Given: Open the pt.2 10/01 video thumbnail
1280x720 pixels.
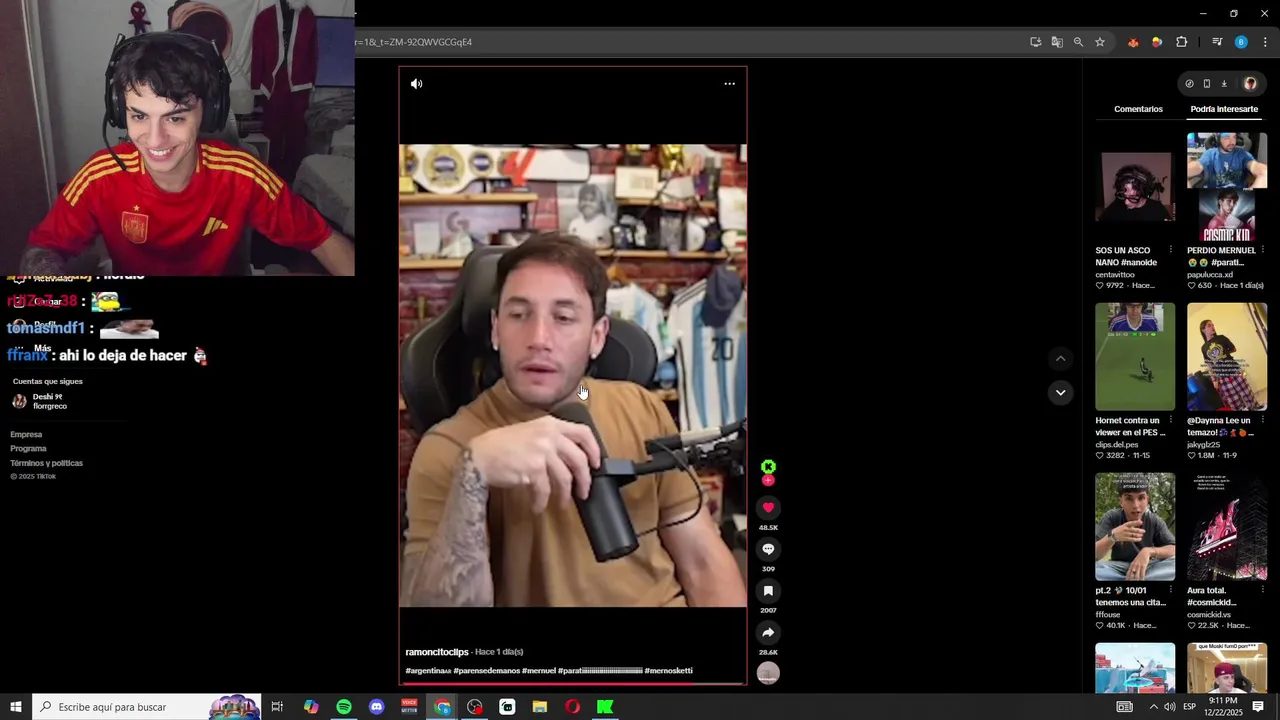Looking at the screenshot, I should click(1135, 527).
